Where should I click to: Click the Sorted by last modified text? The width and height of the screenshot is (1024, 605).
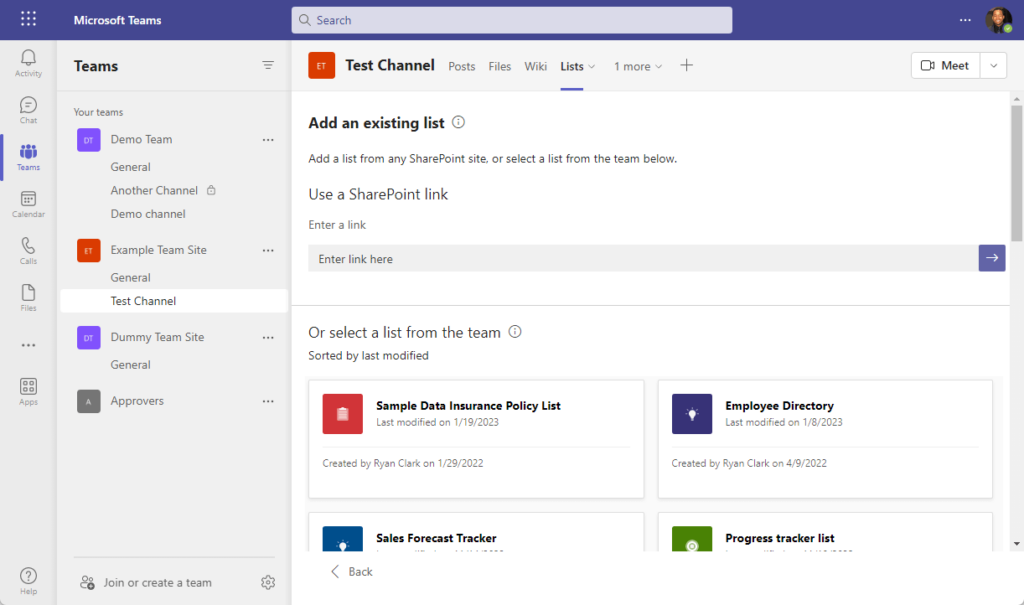tap(368, 355)
